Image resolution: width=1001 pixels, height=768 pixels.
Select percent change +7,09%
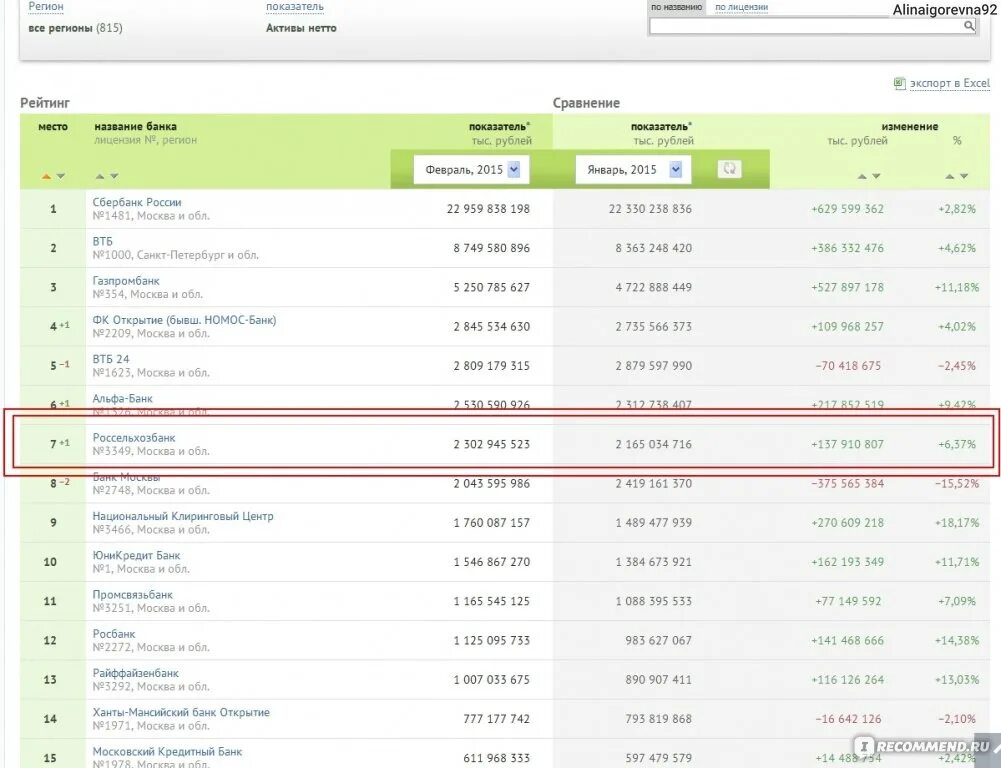point(957,601)
